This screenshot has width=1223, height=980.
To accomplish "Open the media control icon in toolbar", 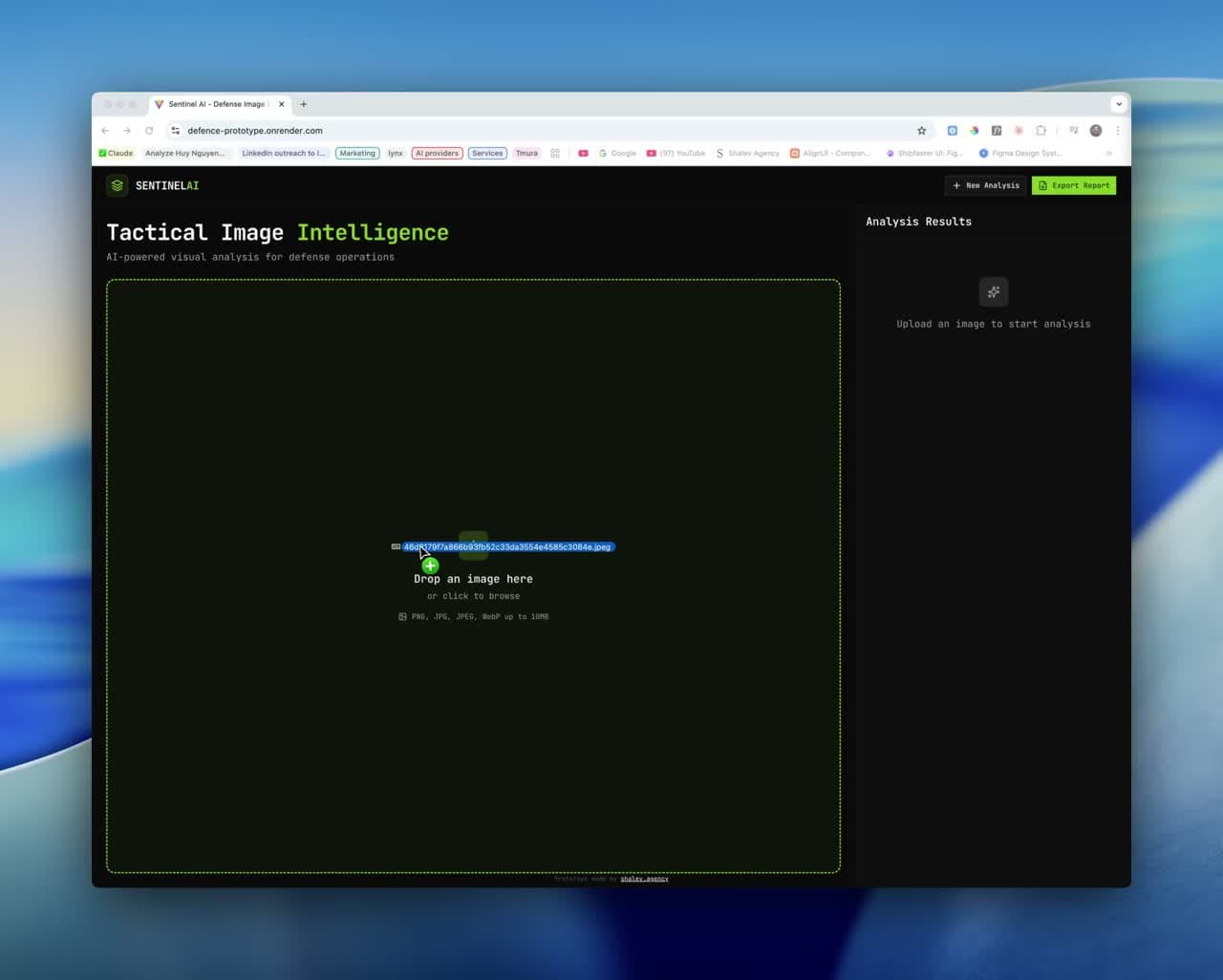I will pyautogui.click(x=1074, y=131).
